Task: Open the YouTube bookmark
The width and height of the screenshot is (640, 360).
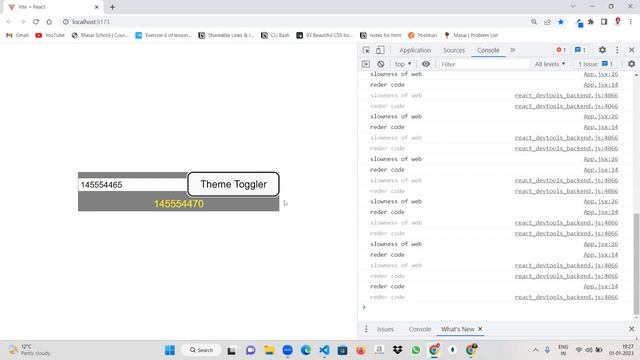Action: pos(50,36)
